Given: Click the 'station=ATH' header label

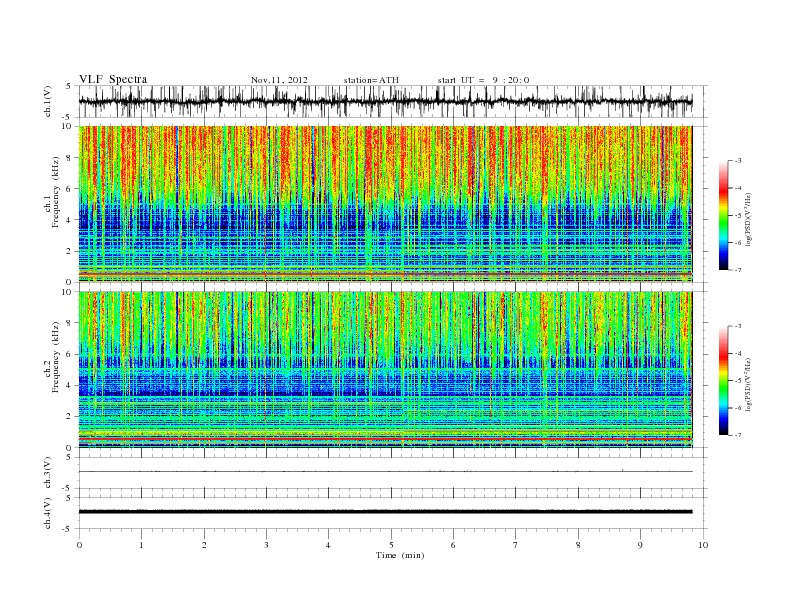Looking at the screenshot, I should point(371,80).
